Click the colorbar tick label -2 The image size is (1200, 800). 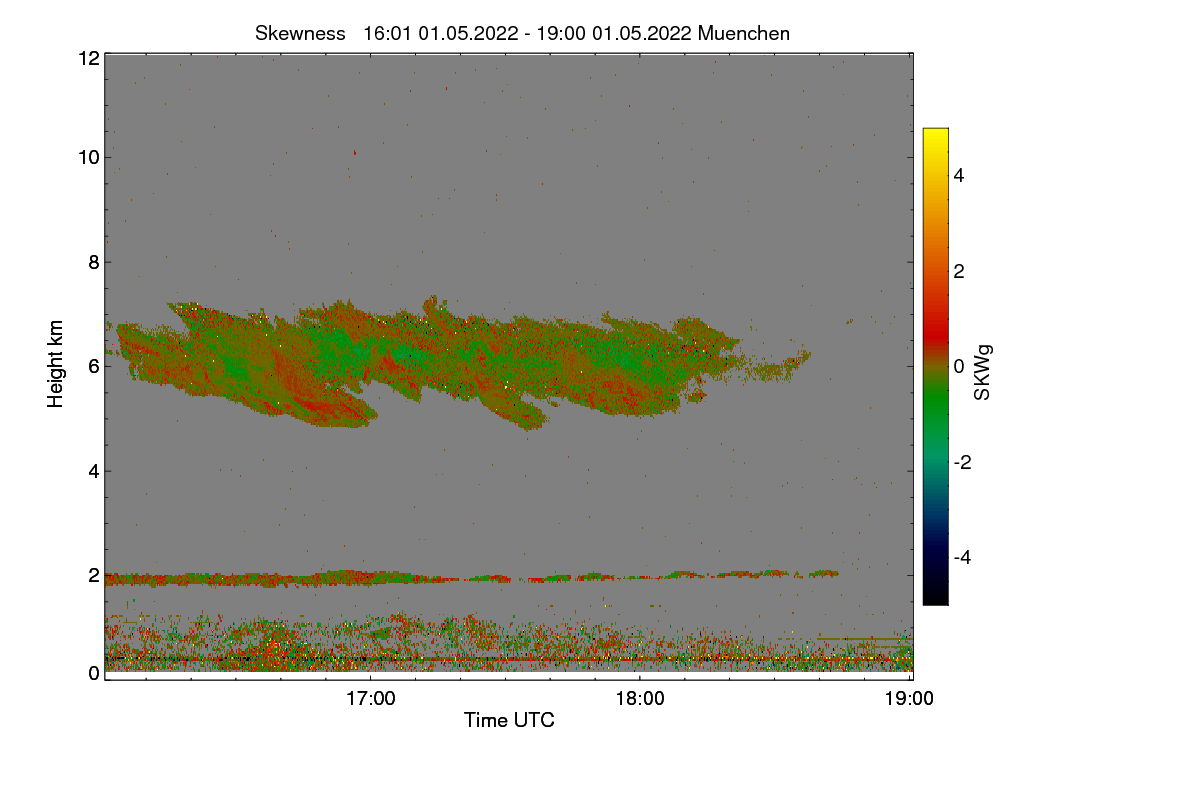(961, 462)
